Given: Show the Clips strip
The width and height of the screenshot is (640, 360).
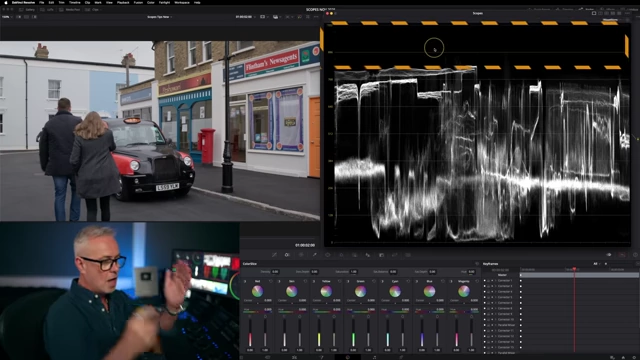Looking at the screenshot, I should tap(92, 9).
